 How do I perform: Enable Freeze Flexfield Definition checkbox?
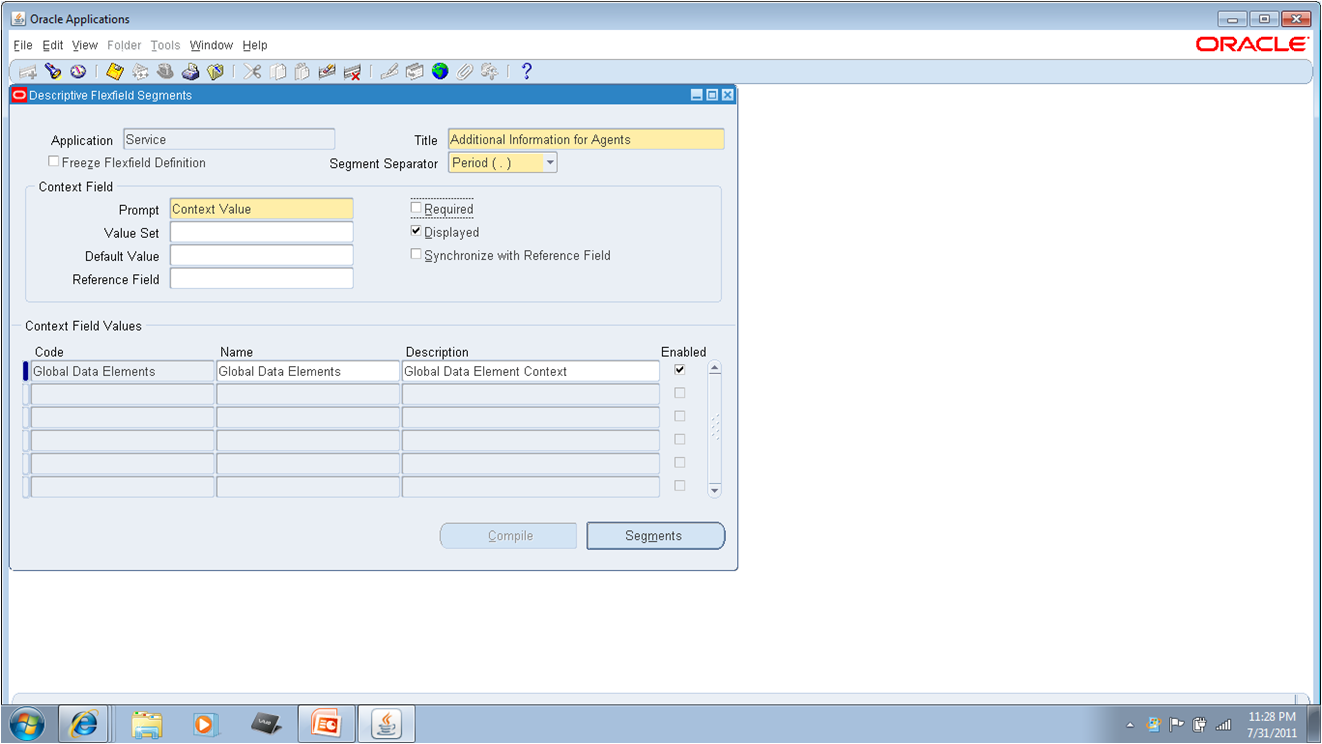click(x=54, y=162)
